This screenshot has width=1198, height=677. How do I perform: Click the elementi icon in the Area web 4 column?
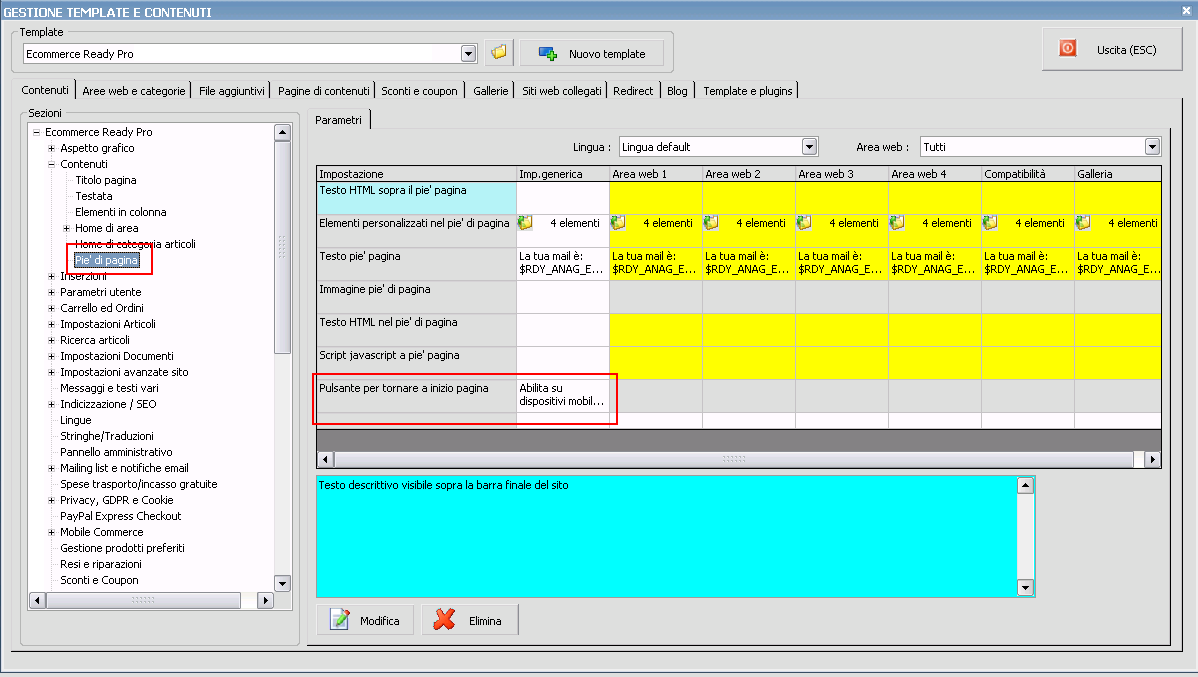[897, 222]
